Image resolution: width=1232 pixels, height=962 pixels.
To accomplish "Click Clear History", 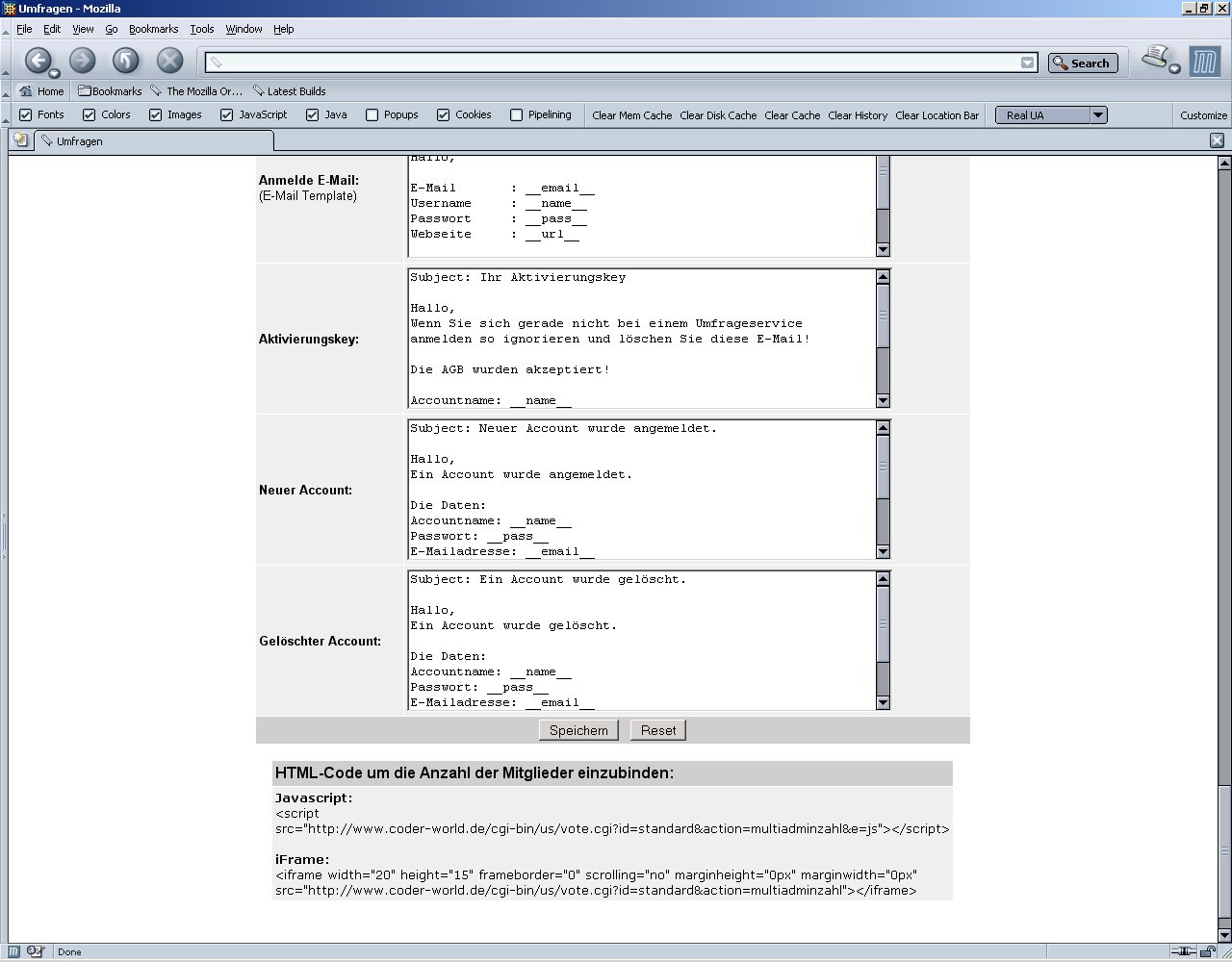I will click(858, 115).
